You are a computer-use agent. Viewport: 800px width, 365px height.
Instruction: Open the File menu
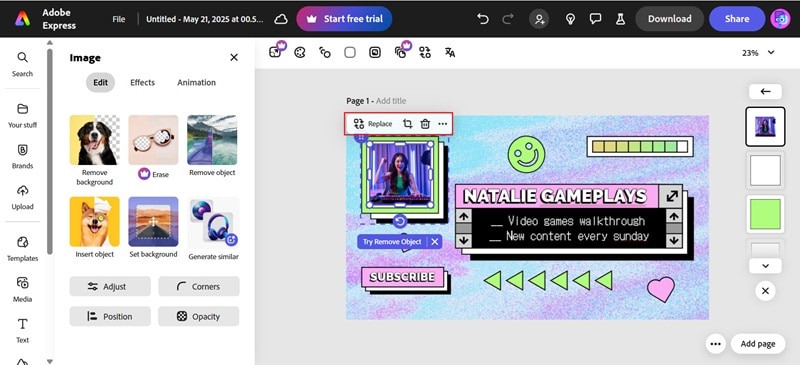coord(119,19)
